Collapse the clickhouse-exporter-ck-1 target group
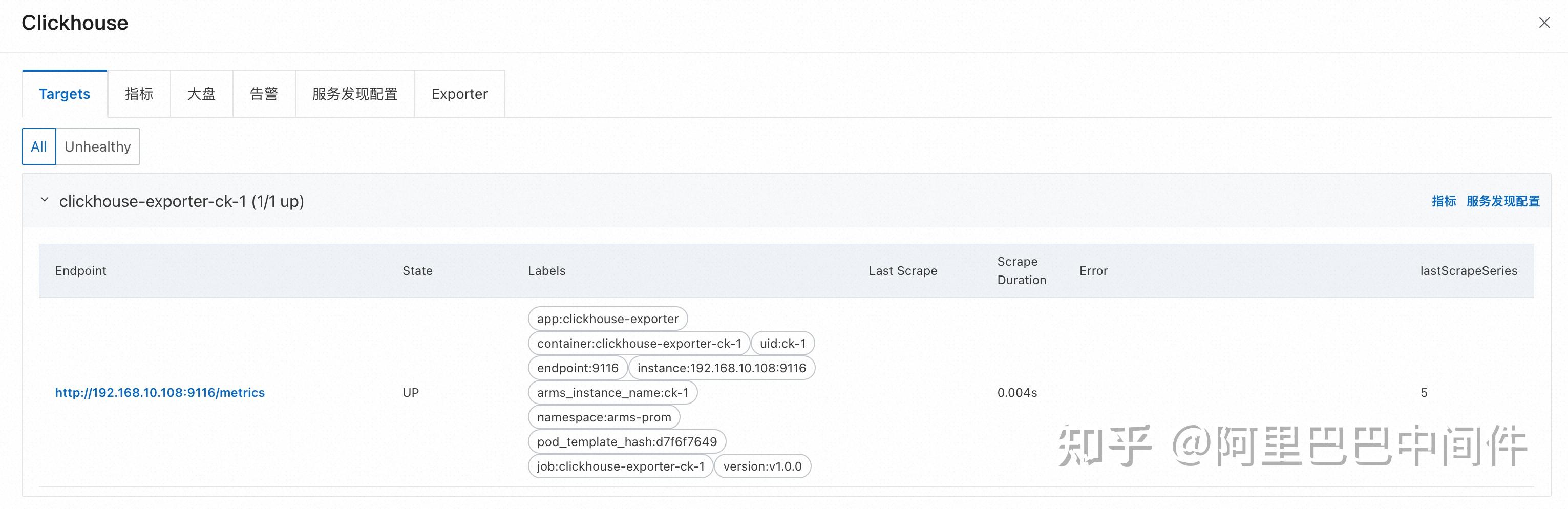1568x509 pixels. coord(45,200)
